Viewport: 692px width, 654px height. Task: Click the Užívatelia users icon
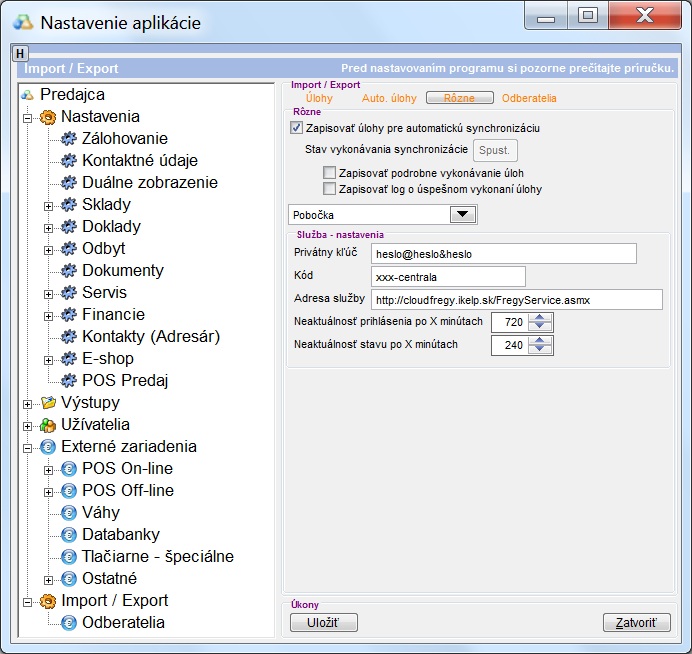coord(48,425)
